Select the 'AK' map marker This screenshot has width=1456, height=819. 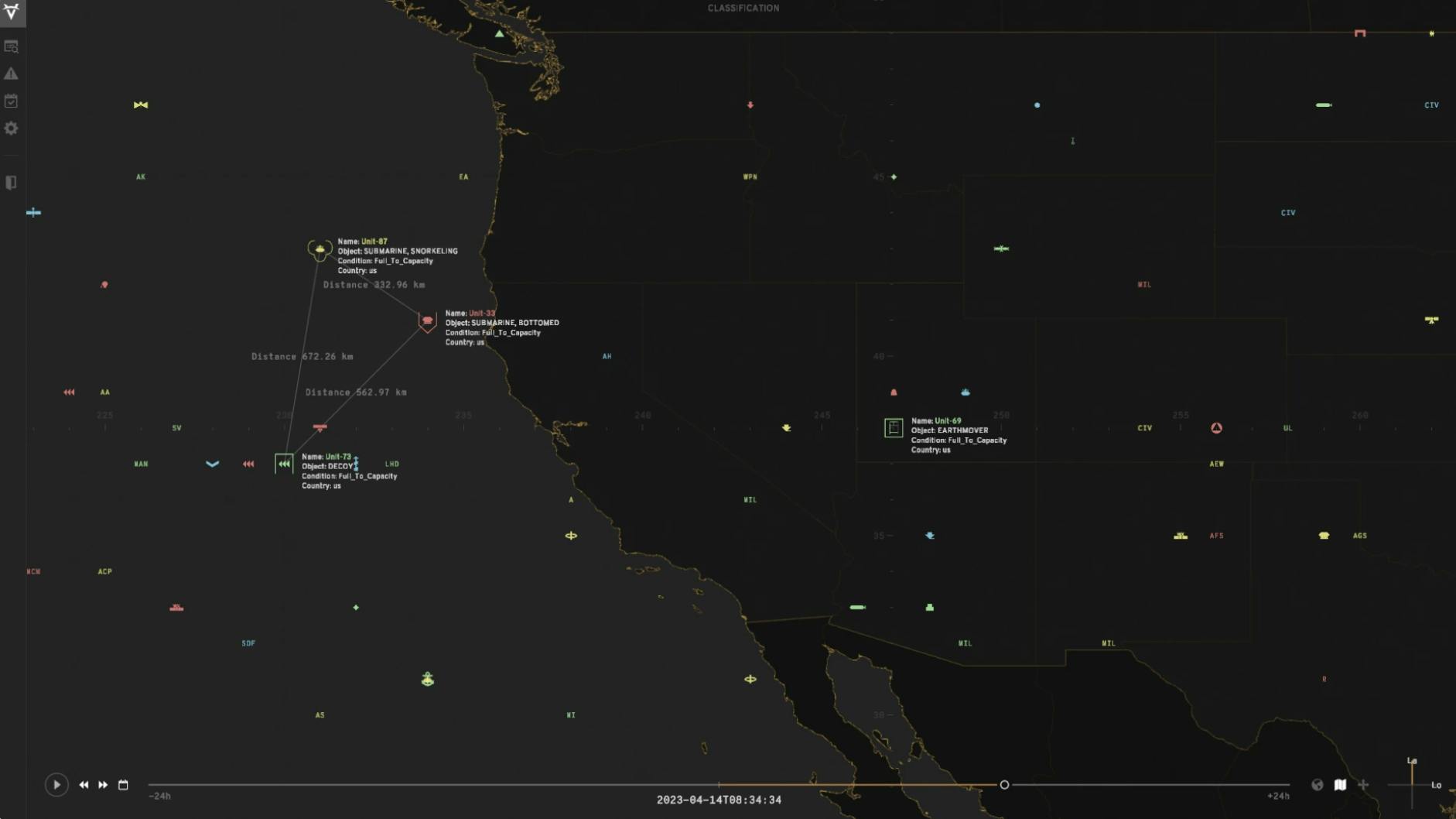[x=141, y=177]
